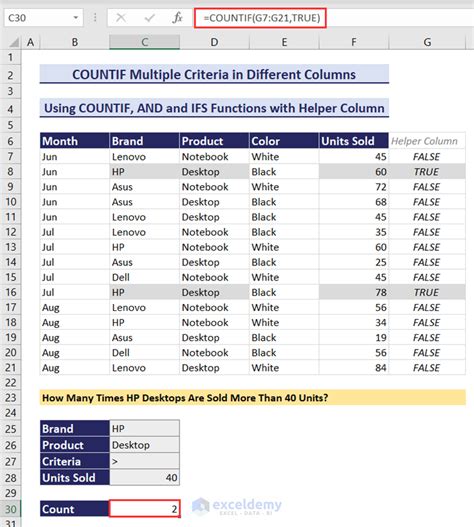This screenshot has height=527, width=474.
Task: Select column E header
Action: pos(284,43)
